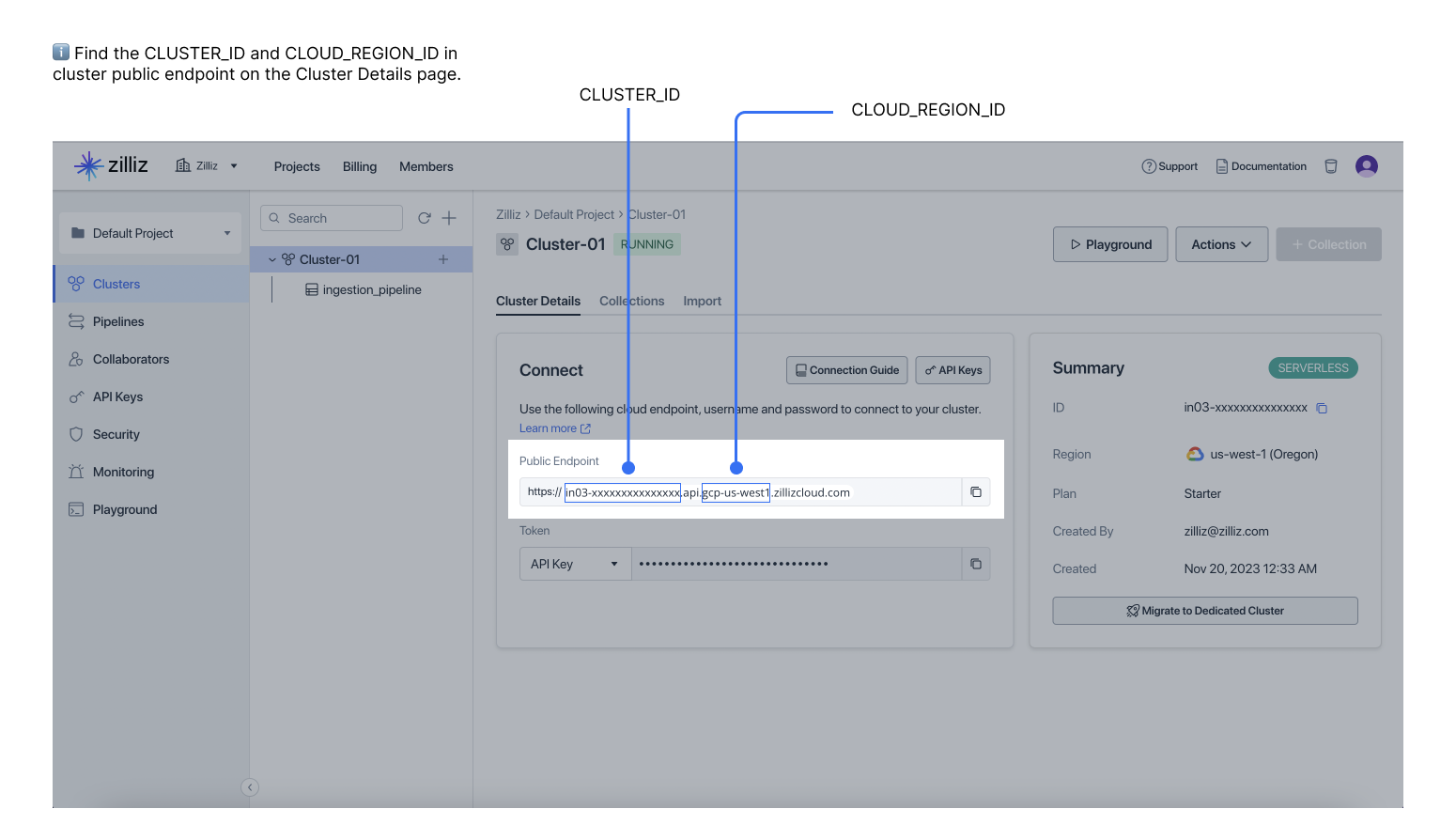Open the Collaborators panel
Viewport: 1456px width, 840px height.
pyautogui.click(x=131, y=358)
